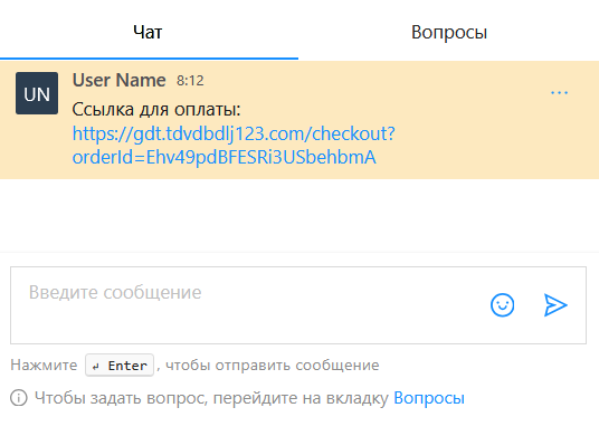Click the User Name sender label
Image resolution: width=604 pixels, height=436 pixels.
119,80
